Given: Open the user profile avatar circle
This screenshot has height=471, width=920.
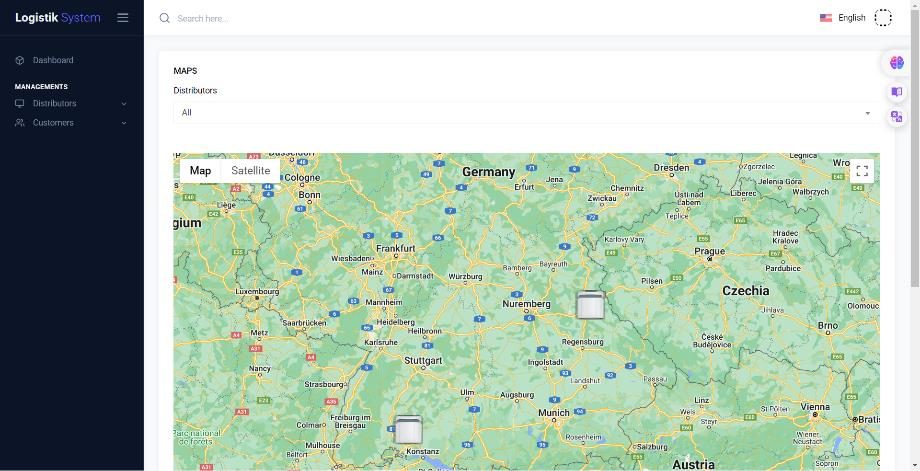Looking at the screenshot, I should pyautogui.click(x=882, y=18).
